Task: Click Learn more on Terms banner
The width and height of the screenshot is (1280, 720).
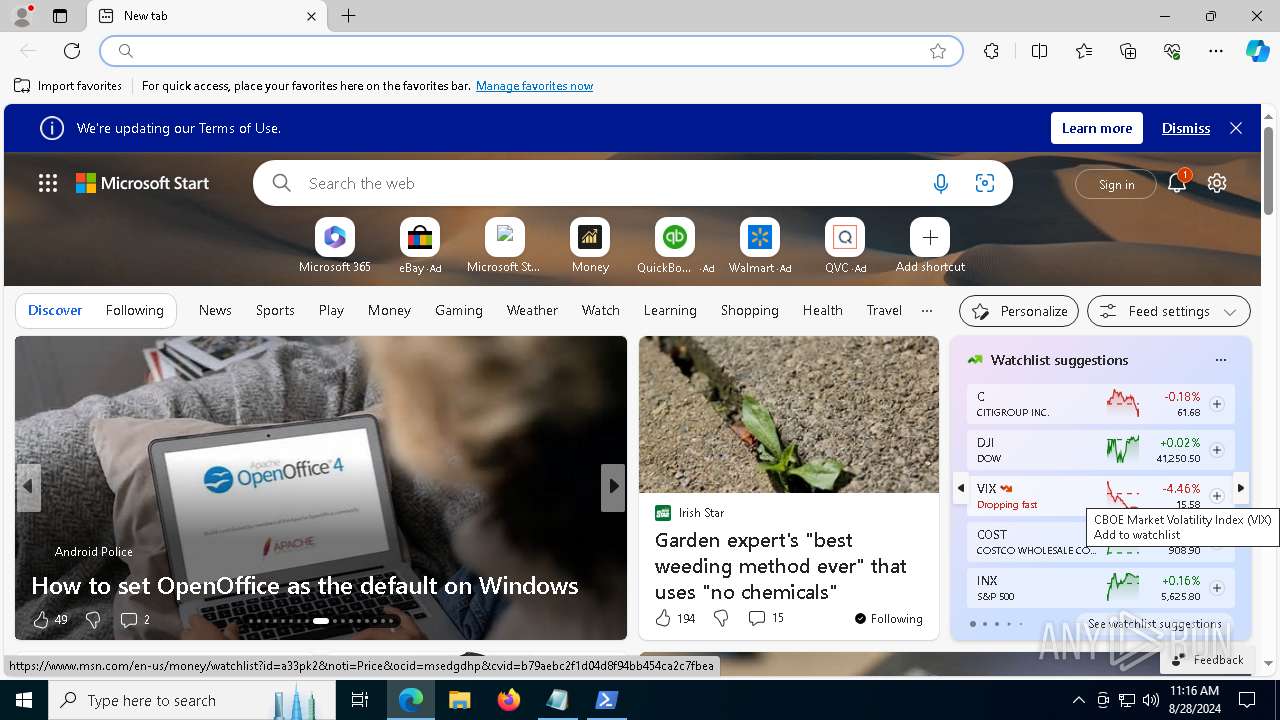Action: 1097,128
